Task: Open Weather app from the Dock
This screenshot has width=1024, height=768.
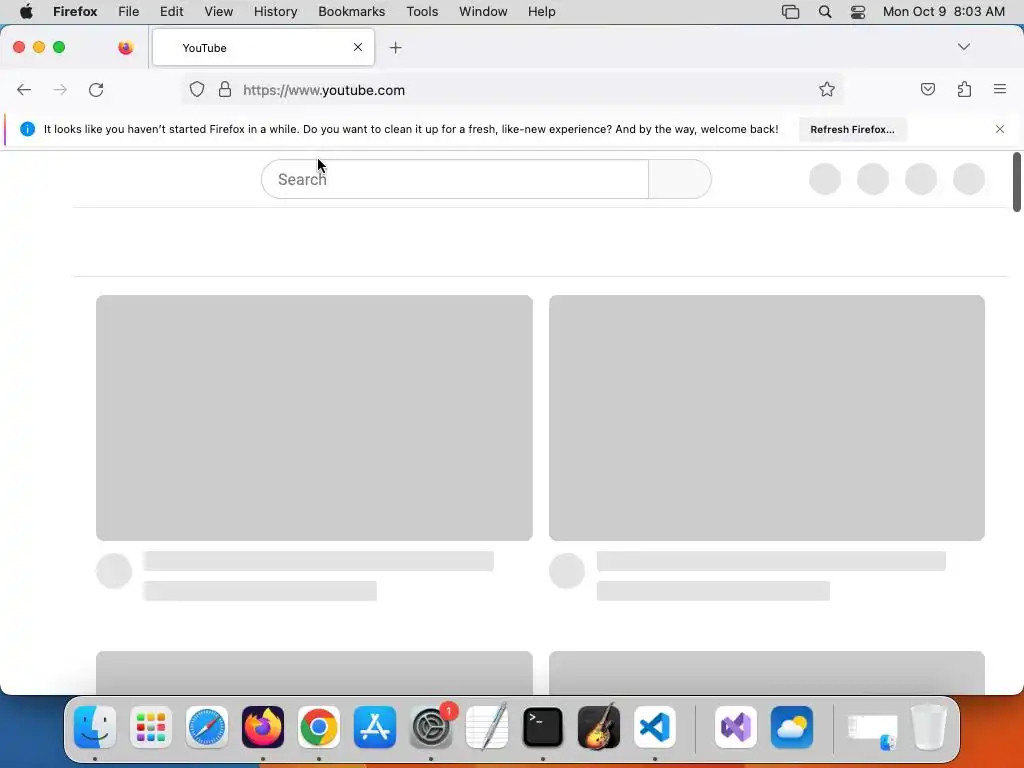Action: click(x=792, y=727)
